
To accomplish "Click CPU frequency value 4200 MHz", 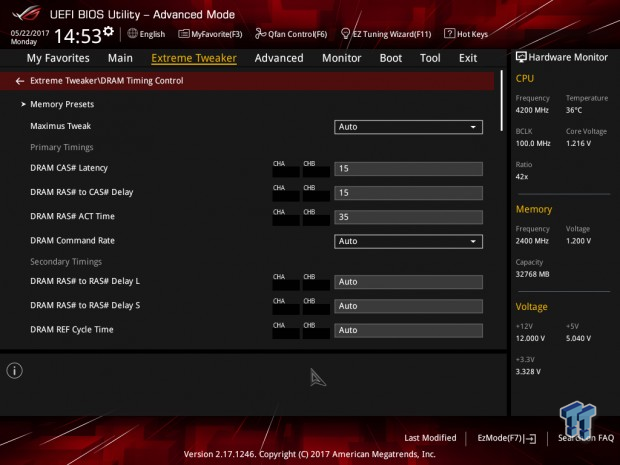I will pyautogui.click(x=532, y=110).
